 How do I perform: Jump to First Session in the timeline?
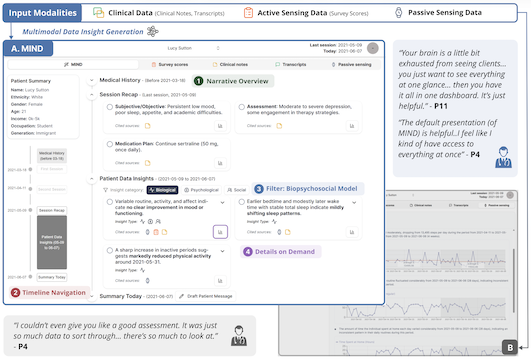(x=52, y=169)
